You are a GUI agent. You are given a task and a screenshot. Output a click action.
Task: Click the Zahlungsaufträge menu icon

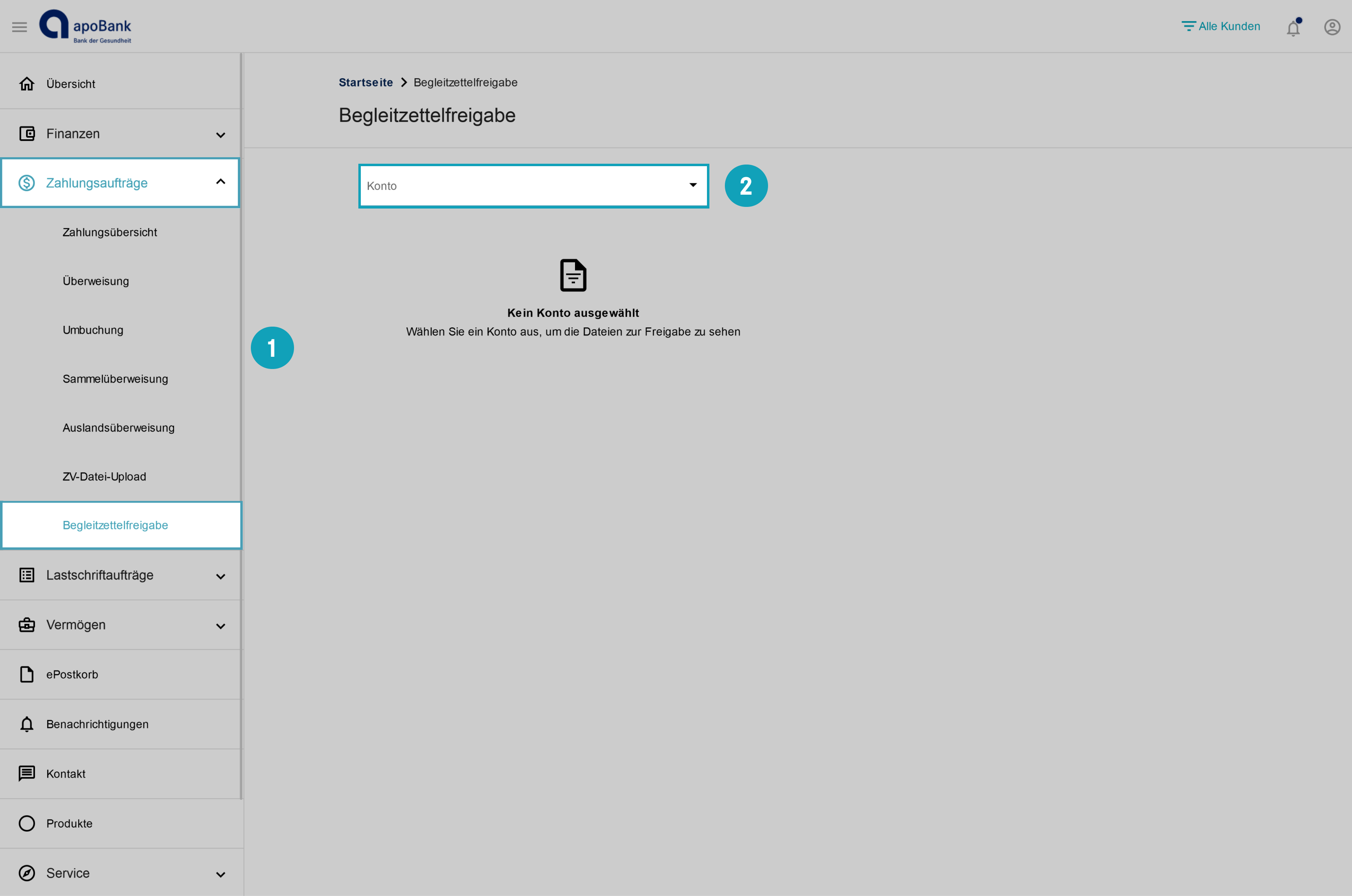click(27, 182)
